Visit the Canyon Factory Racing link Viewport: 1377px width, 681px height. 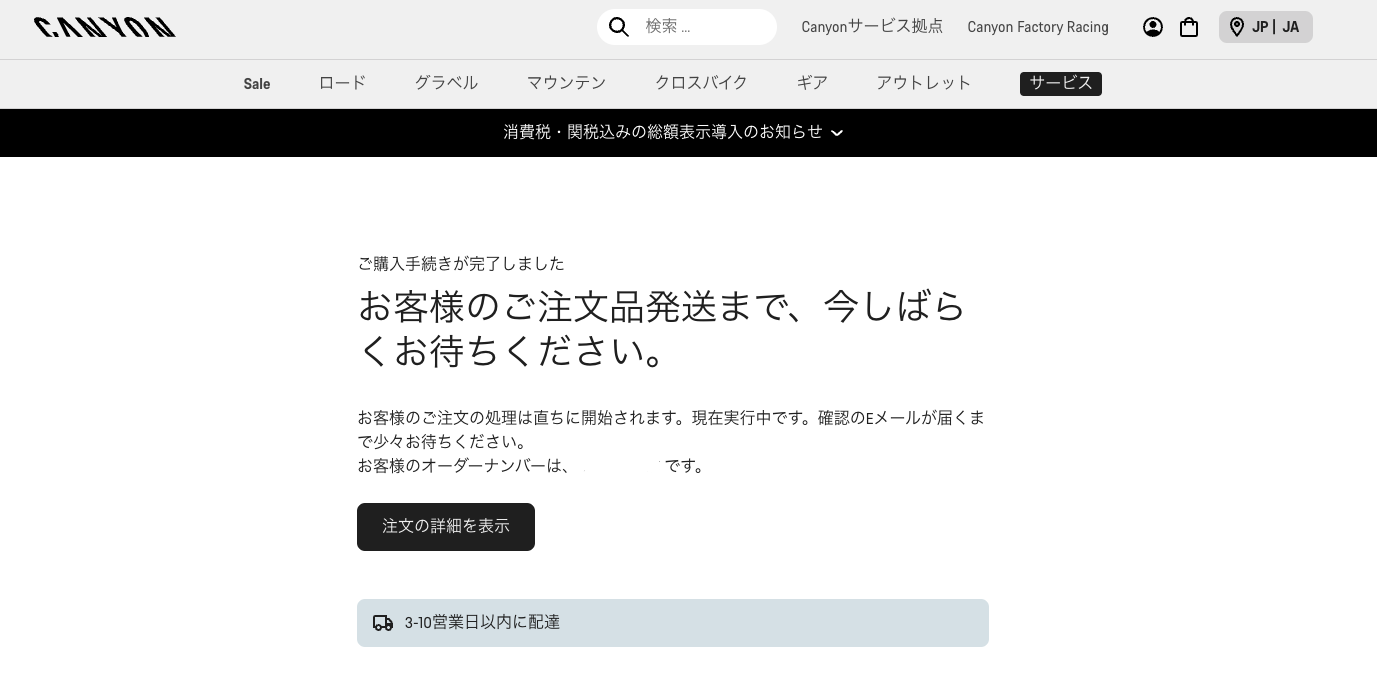pos(1037,27)
